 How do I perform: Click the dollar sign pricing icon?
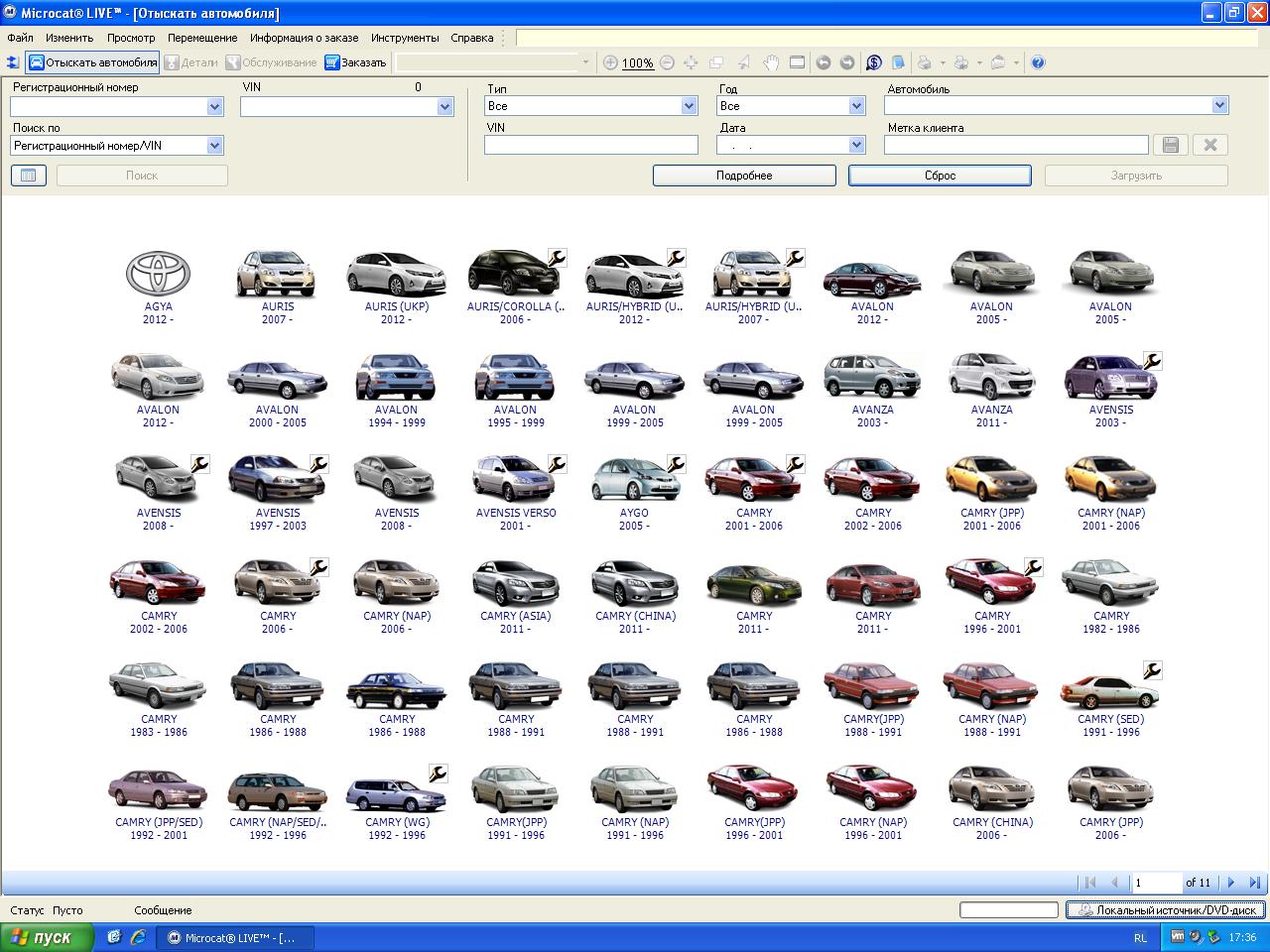[873, 62]
